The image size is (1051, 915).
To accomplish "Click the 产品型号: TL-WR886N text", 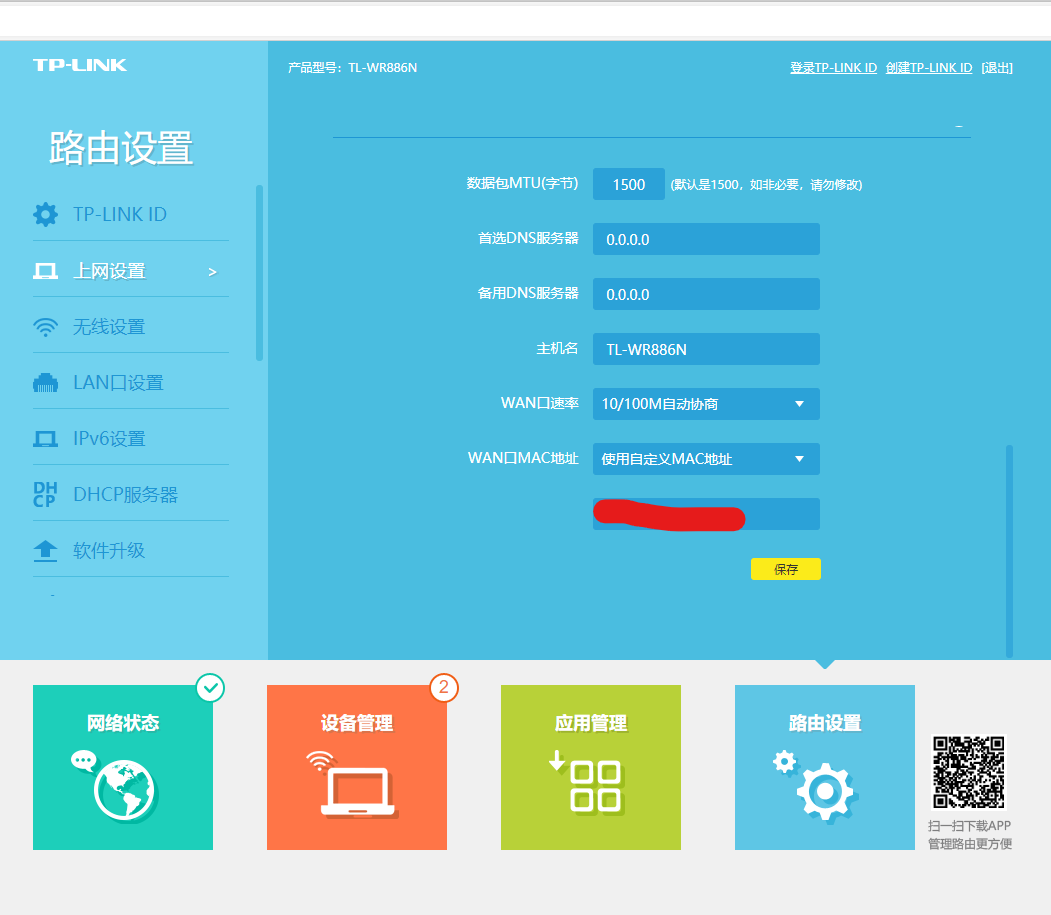I will pyautogui.click(x=353, y=68).
